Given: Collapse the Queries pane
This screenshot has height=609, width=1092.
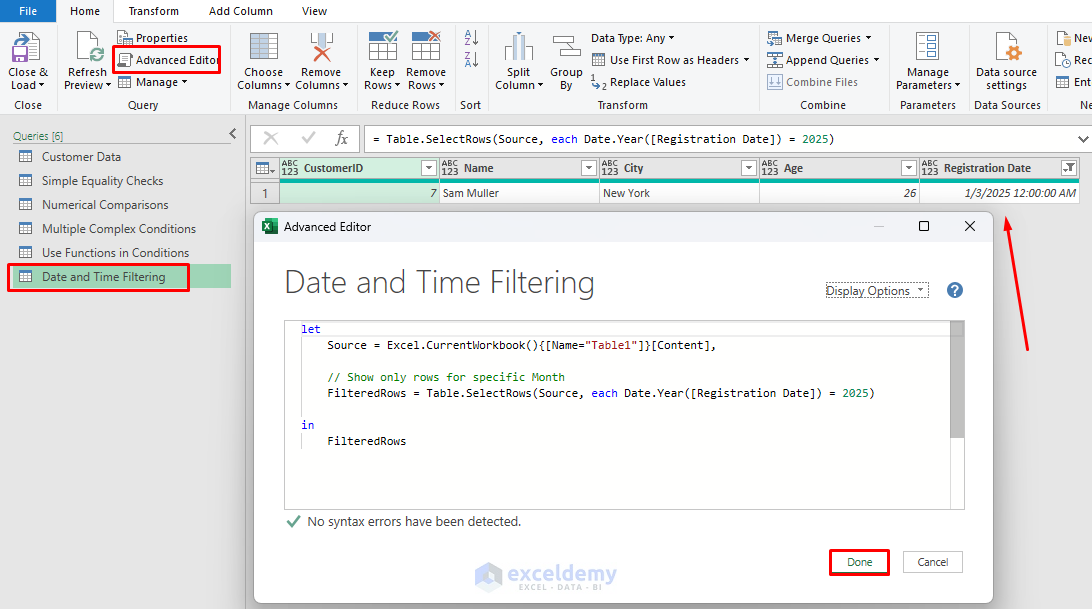Looking at the screenshot, I should pos(233,134).
